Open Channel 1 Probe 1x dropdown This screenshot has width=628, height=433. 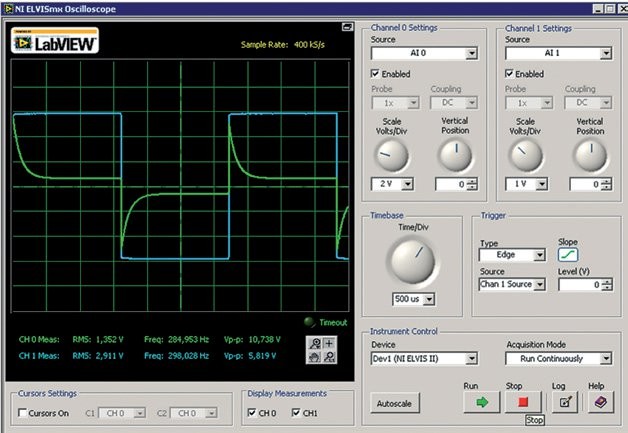(x=529, y=103)
